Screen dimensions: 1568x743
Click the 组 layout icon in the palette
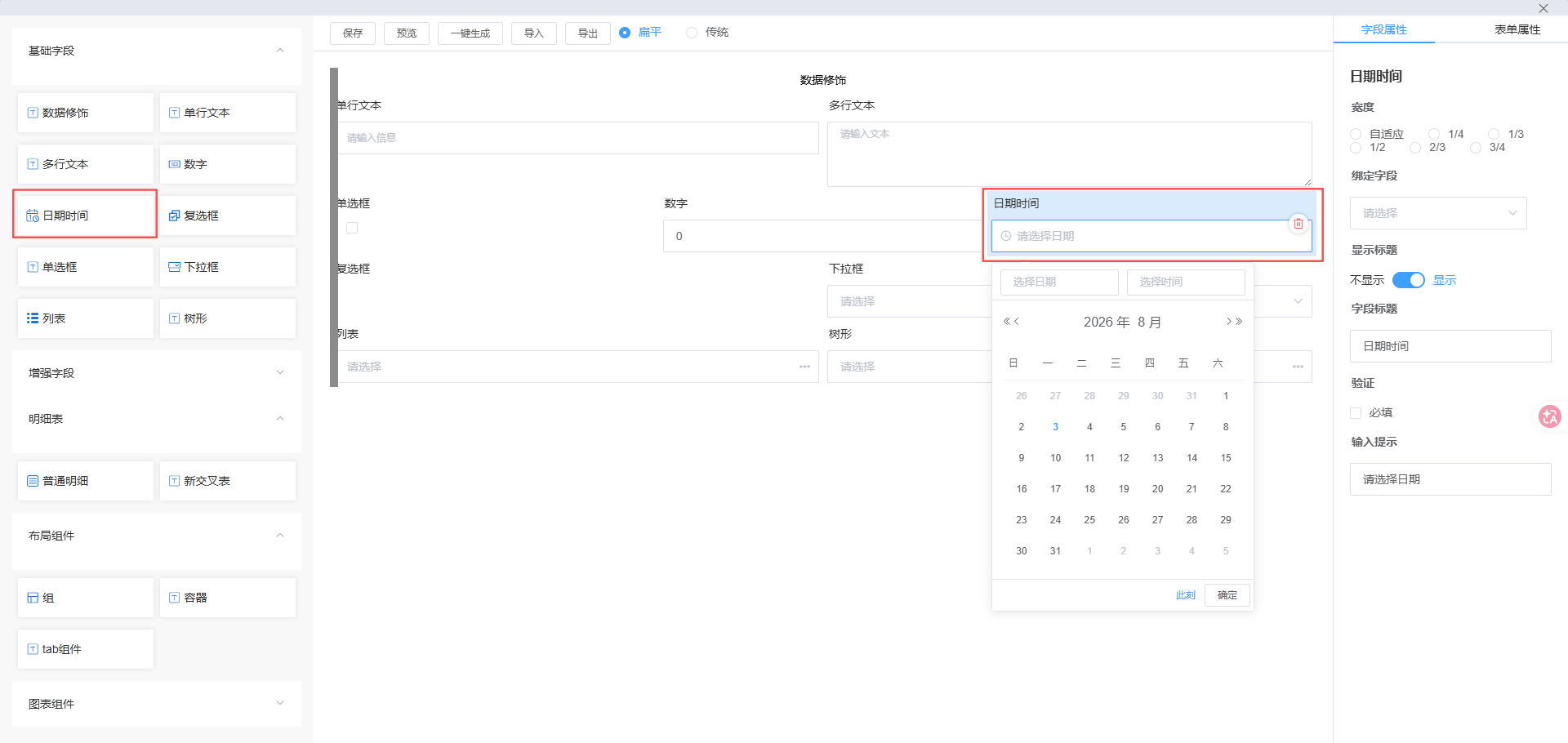tap(33, 598)
